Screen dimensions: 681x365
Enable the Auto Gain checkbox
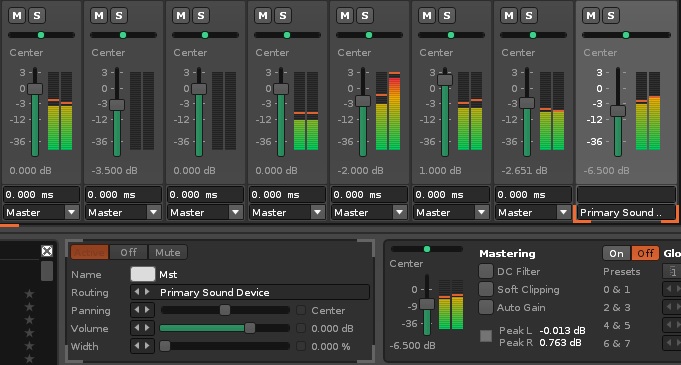click(x=486, y=307)
